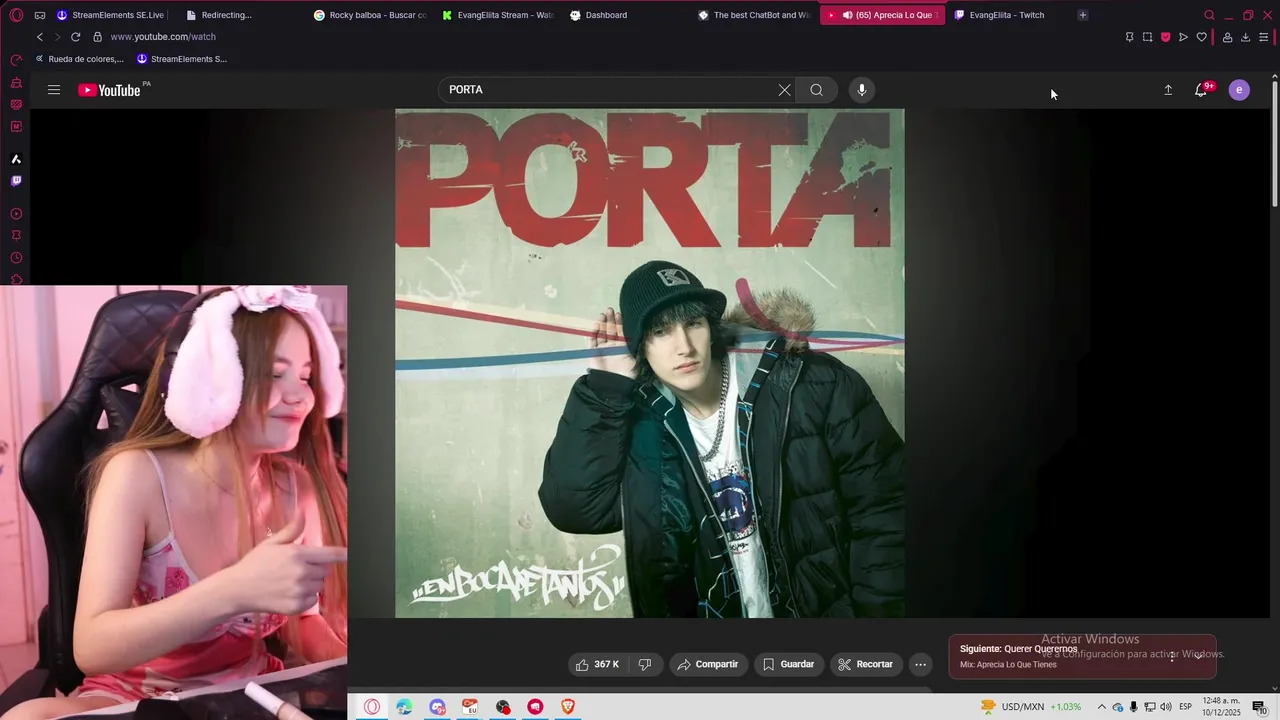Open the Opera main menu logo
The width and height of the screenshot is (1280, 720).
coord(16,15)
